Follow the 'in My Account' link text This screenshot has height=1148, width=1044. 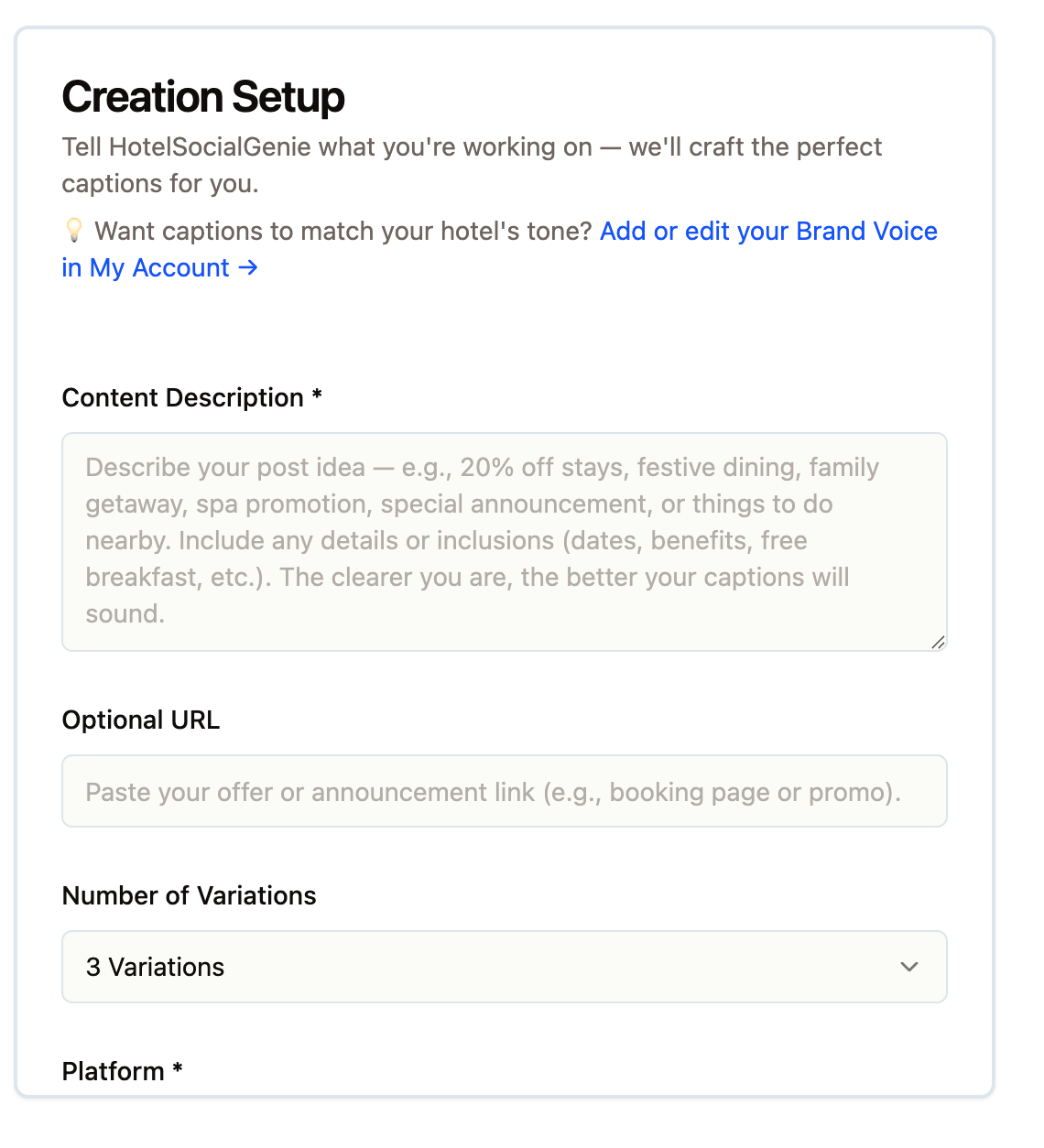pyautogui.click(x=146, y=267)
